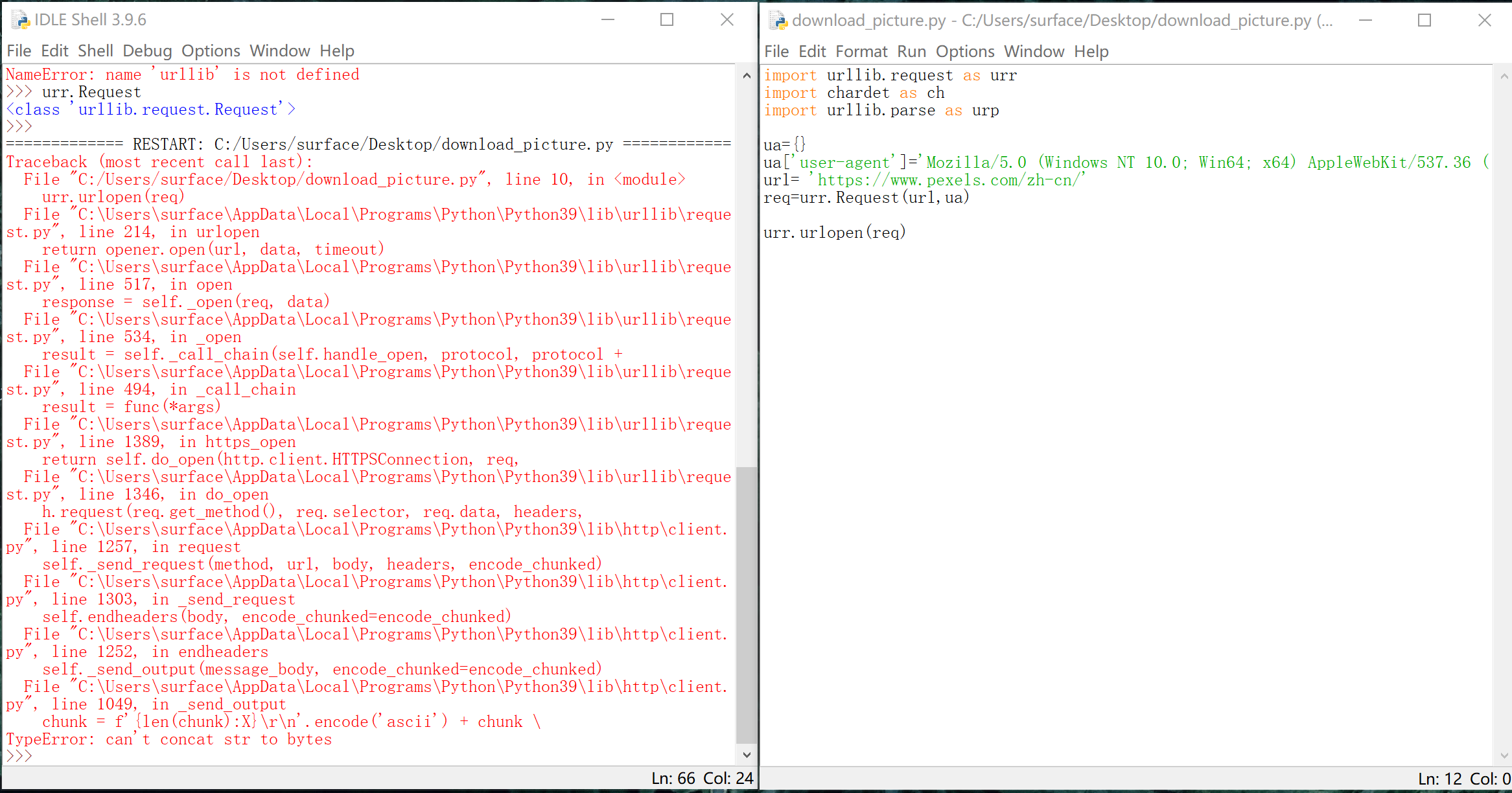Click scroll-down arrow in editor scrollbar

tap(1504, 755)
